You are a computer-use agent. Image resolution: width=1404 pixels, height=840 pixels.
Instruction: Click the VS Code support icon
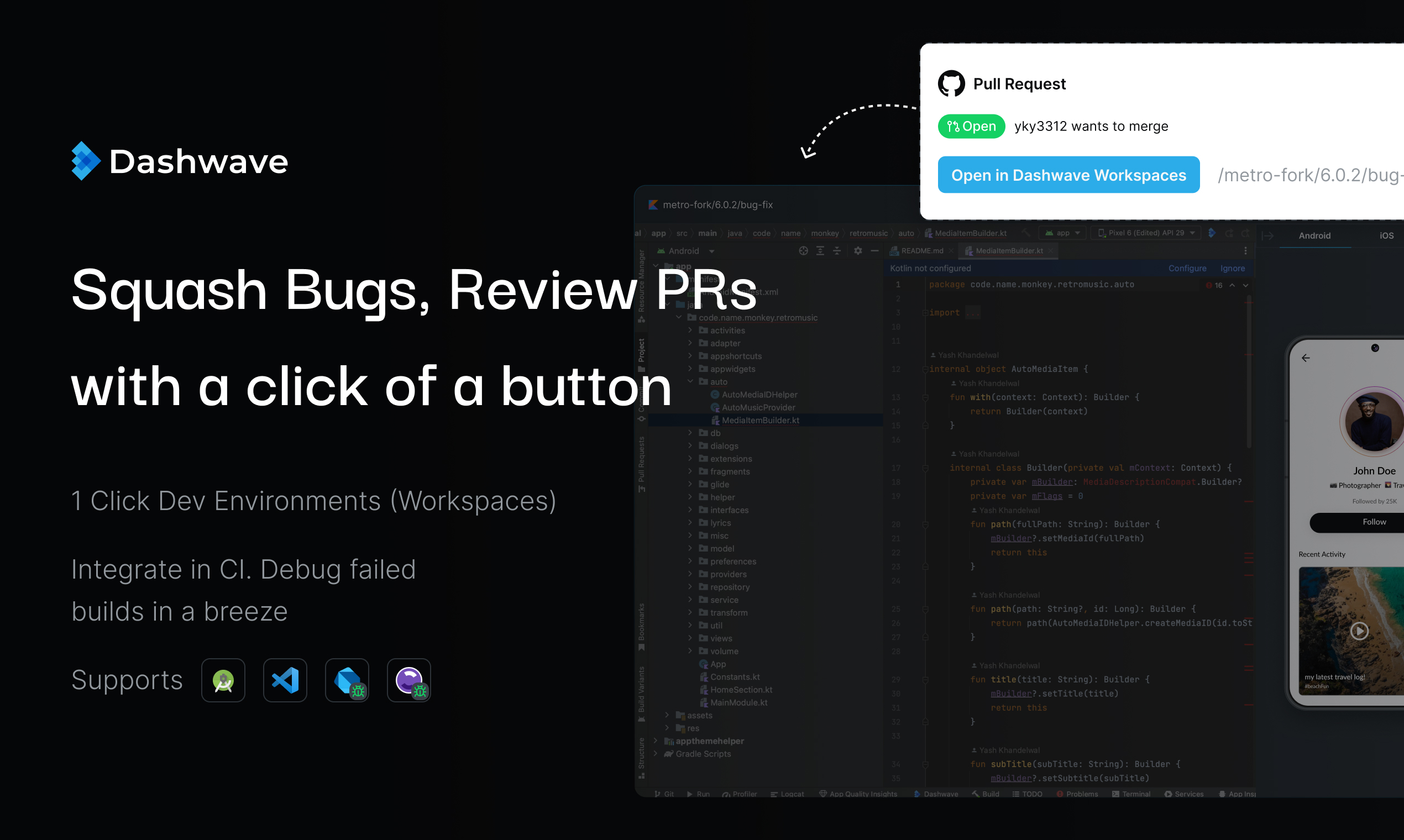click(285, 680)
